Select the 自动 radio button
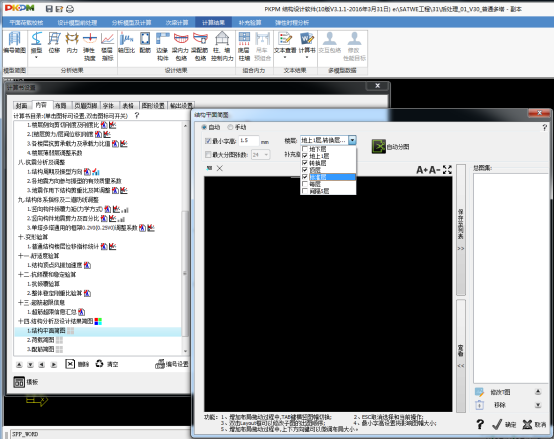This screenshot has width=554, height=440. (204, 127)
